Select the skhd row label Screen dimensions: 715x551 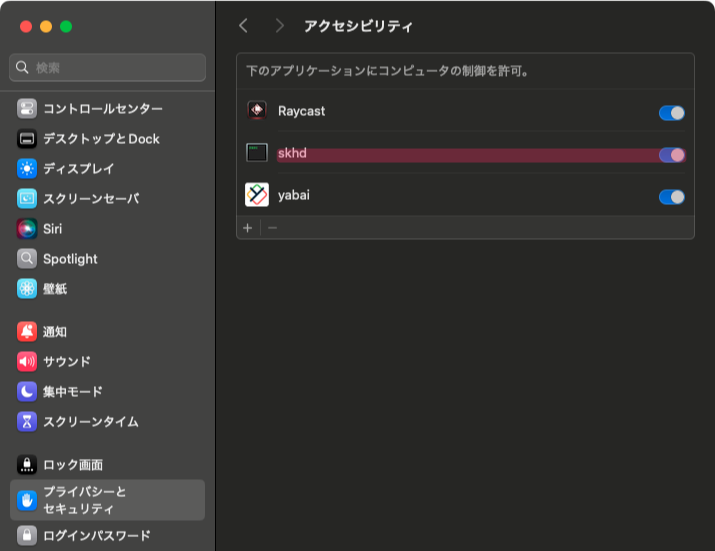tap(292, 153)
